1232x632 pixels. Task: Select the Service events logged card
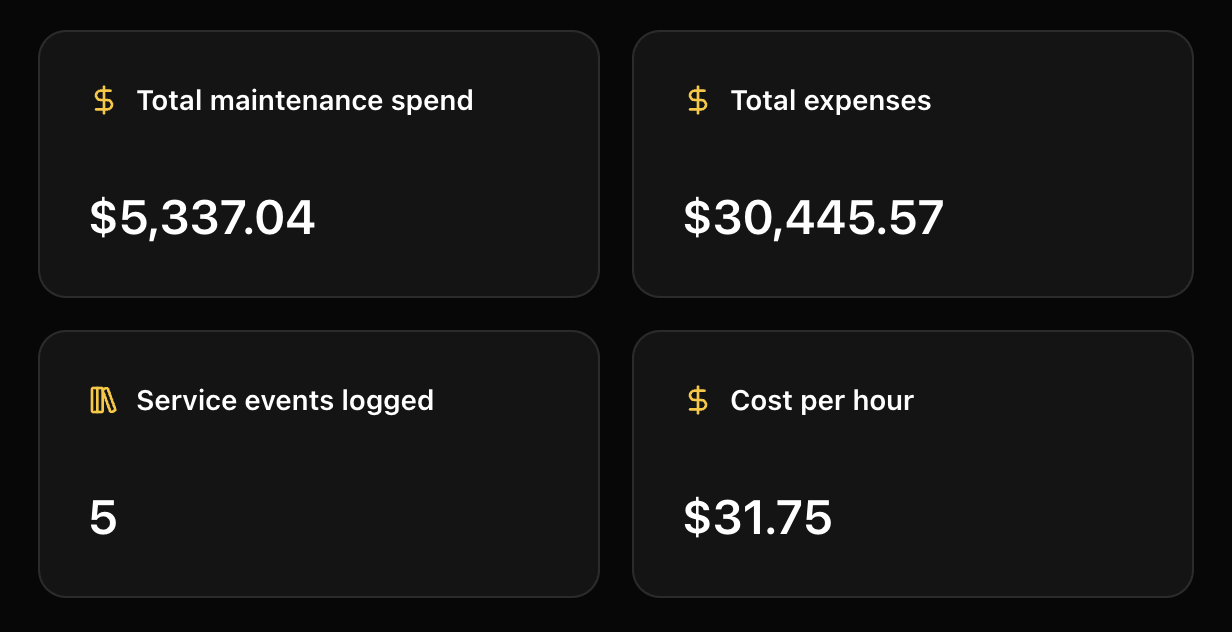click(x=318, y=464)
